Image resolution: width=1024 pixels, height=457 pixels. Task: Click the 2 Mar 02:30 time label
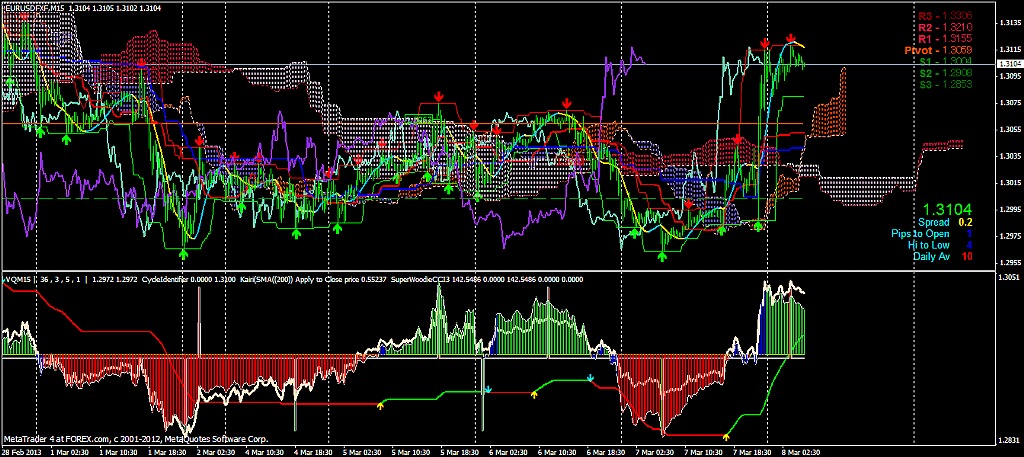point(214,451)
